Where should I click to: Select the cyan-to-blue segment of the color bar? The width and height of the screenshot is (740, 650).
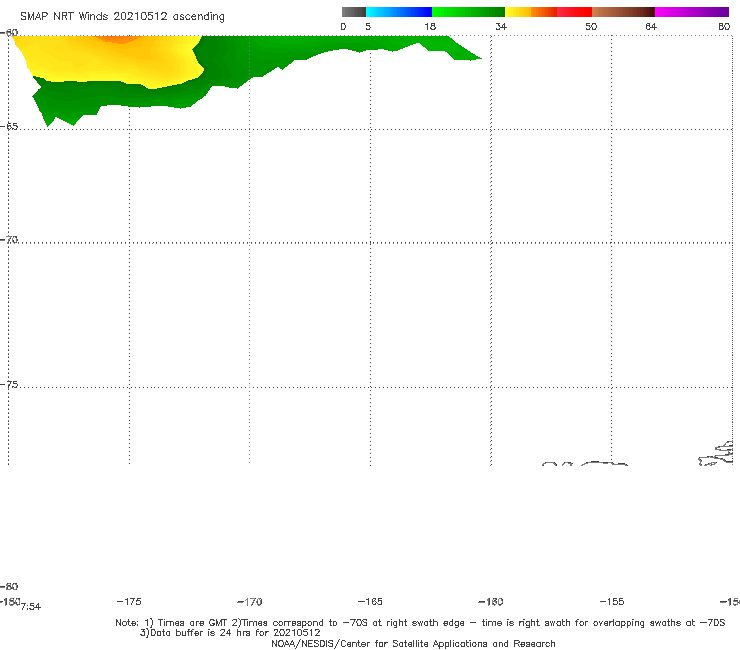click(x=399, y=12)
